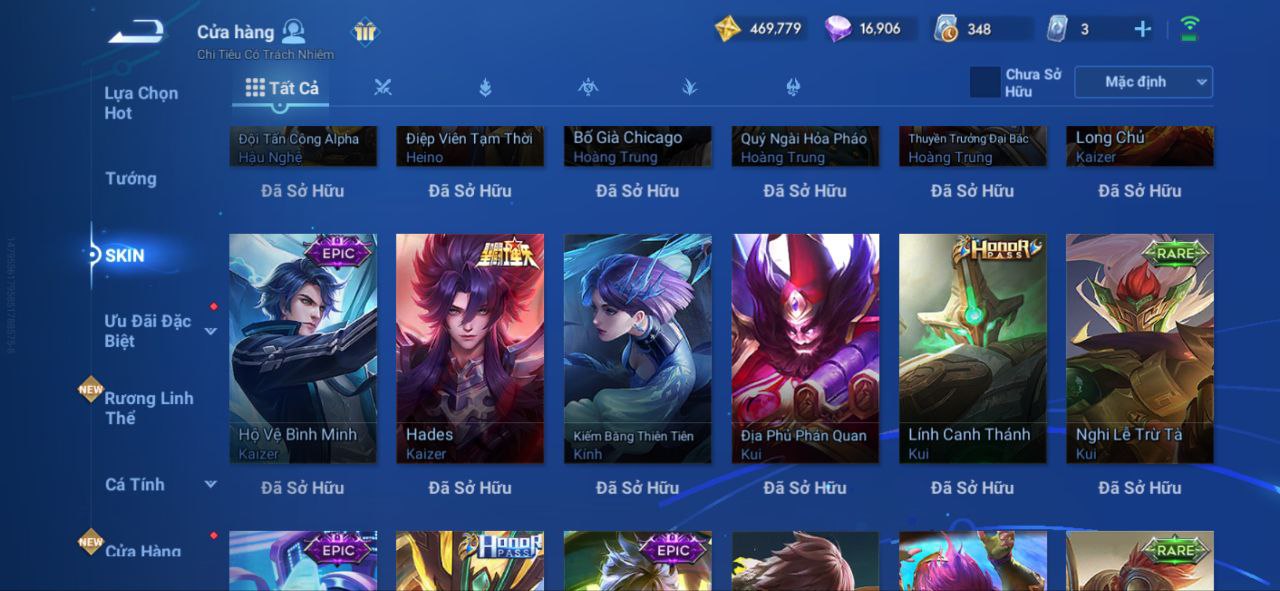Tap the wifi signal status icon

[1189, 29]
